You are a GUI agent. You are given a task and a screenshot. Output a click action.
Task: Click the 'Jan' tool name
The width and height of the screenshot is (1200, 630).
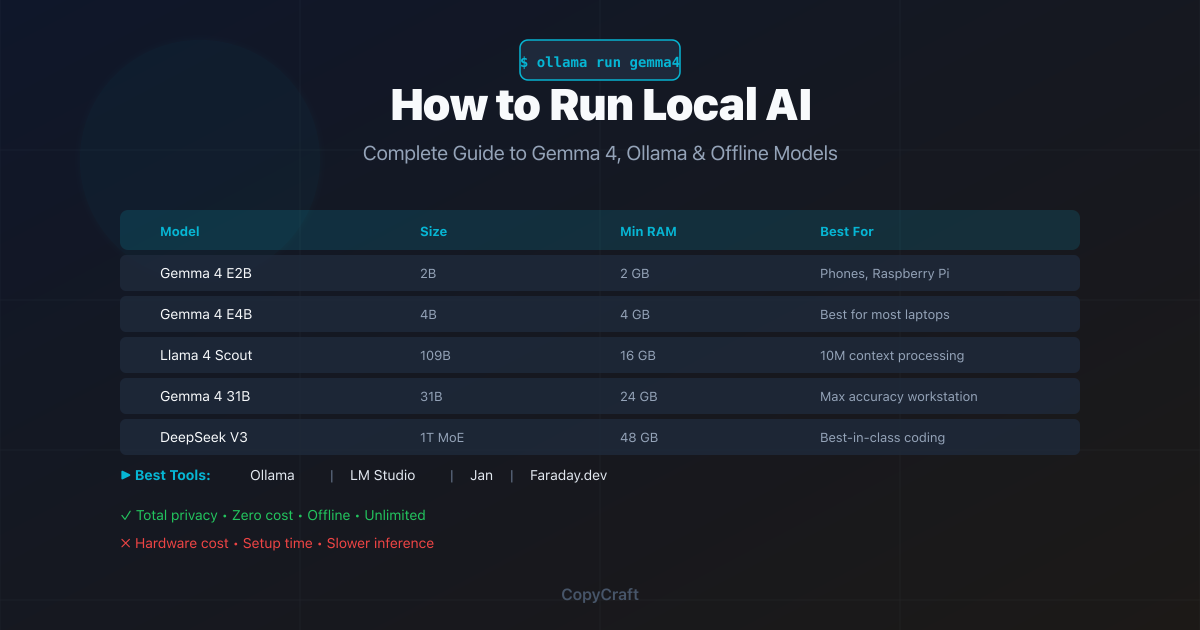[x=481, y=475]
